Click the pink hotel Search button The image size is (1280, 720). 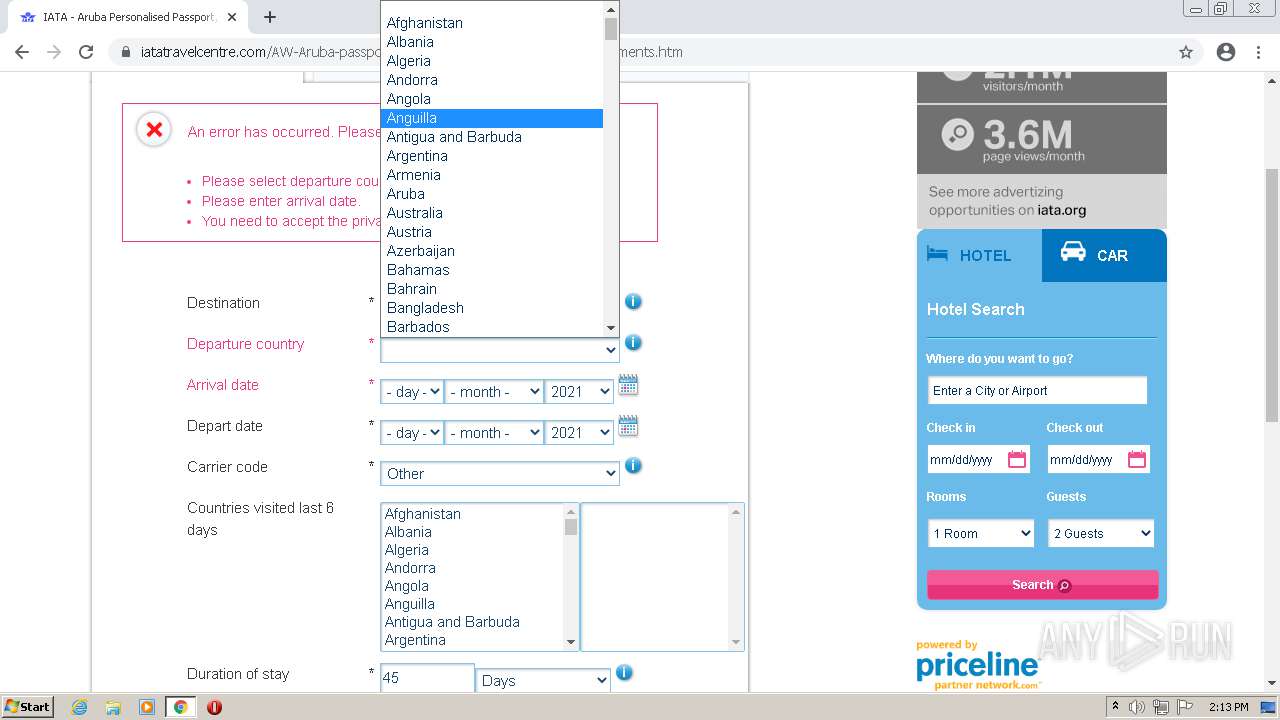pos(1042,585)
